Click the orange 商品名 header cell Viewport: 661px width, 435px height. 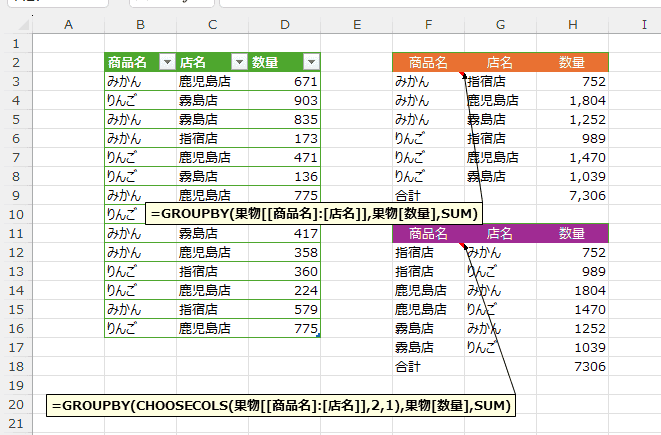(x=428, y=62)
